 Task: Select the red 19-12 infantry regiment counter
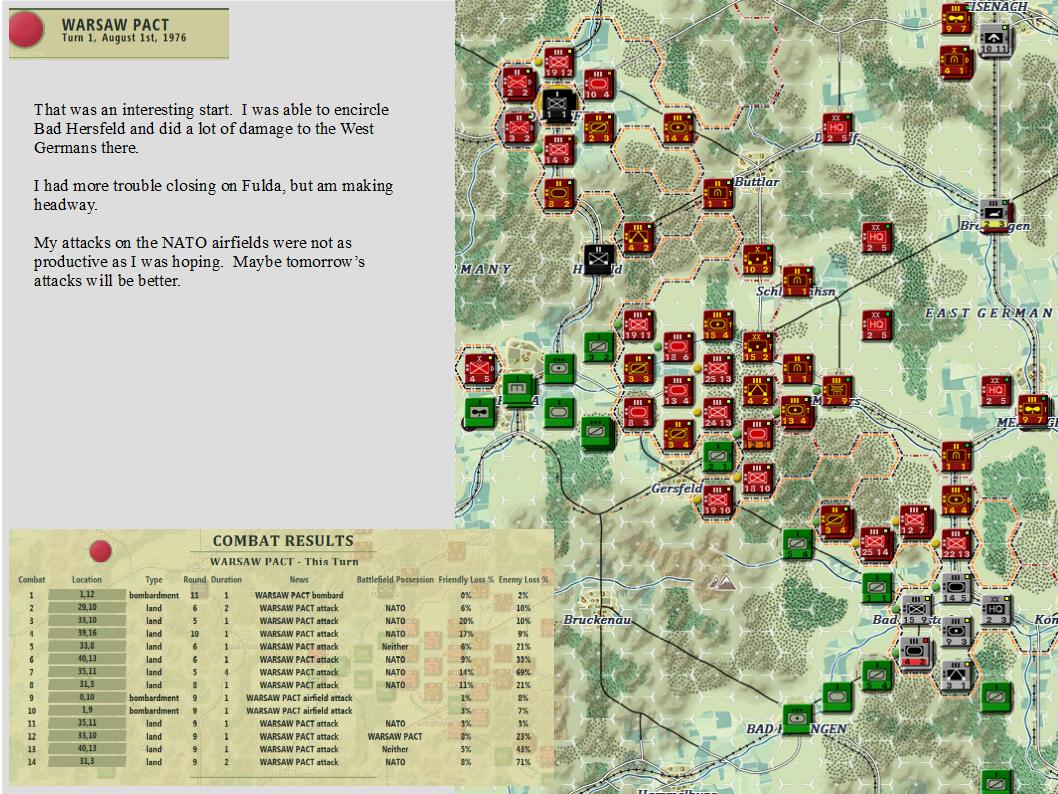559,63
